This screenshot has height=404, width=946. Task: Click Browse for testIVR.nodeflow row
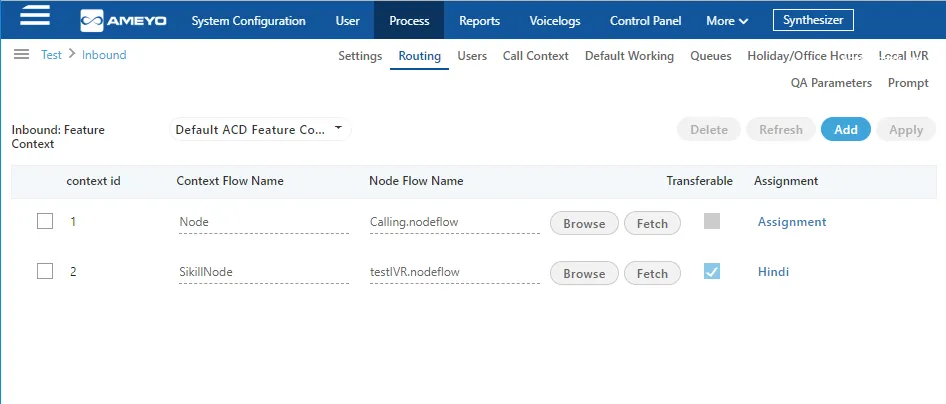pyautogui.click(x=584, y=273)
